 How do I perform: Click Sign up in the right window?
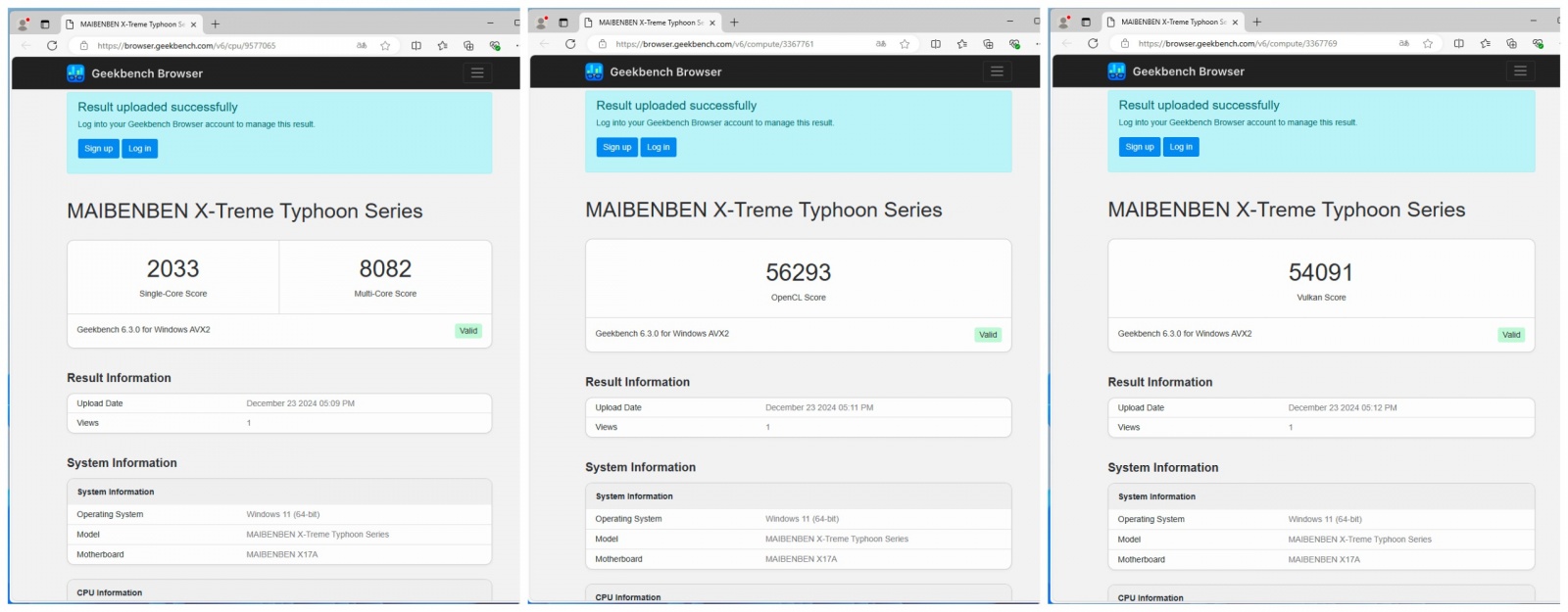[1140, 147]
